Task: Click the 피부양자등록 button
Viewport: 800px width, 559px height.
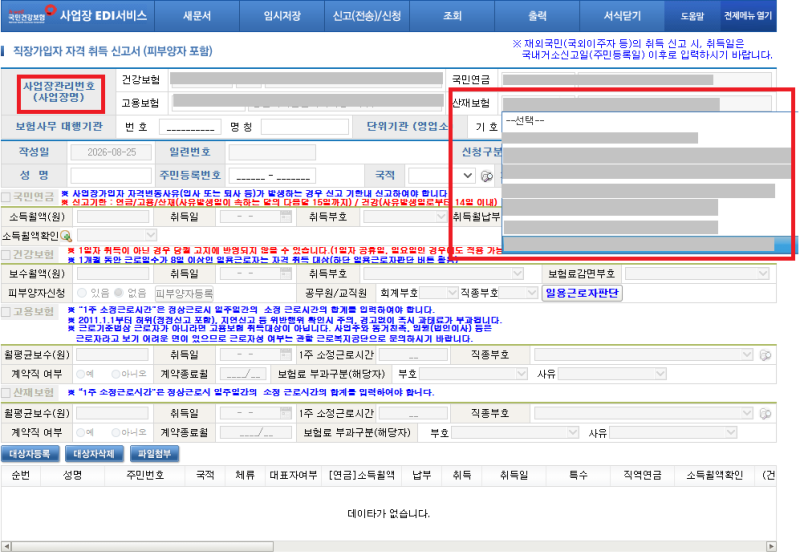Action: pyautogui.click(x=184, y=293)
